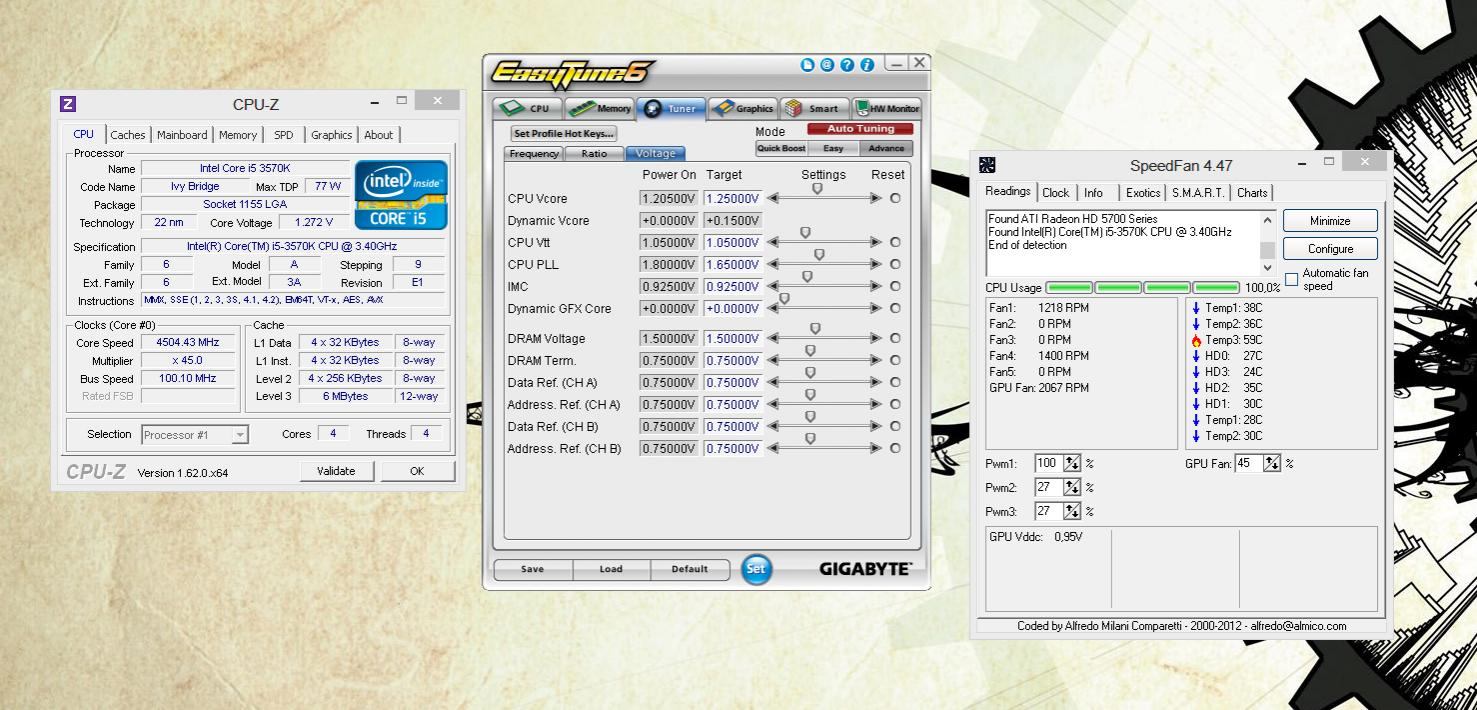This screenshot has width=1477, height=710.
Task: Select Quick Boost mode in EasyTune6
Action: (x=781, y=149)
